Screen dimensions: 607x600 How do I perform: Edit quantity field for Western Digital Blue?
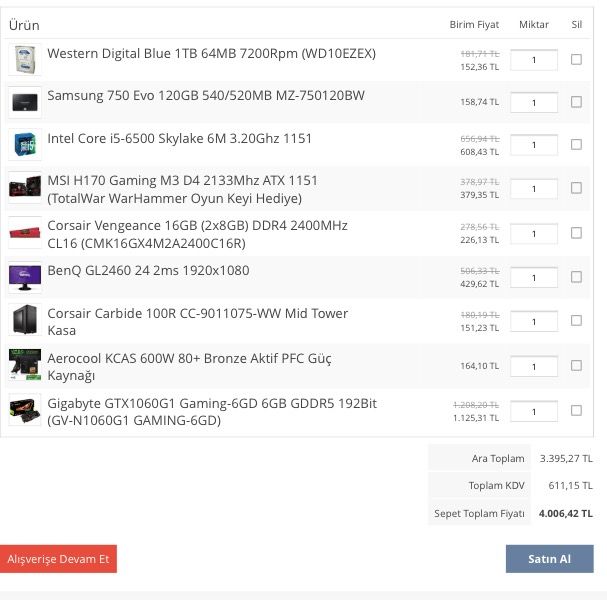[534, 60]
